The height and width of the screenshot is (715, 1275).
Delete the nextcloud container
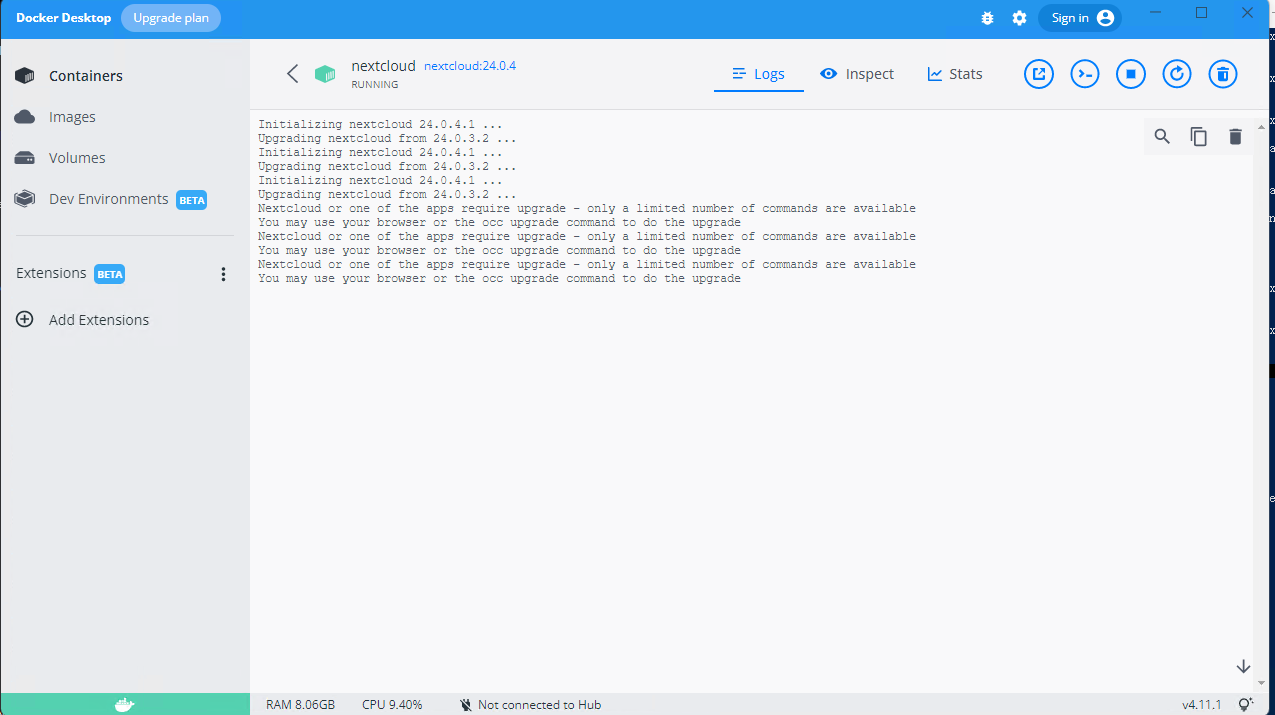(1222, 73)
